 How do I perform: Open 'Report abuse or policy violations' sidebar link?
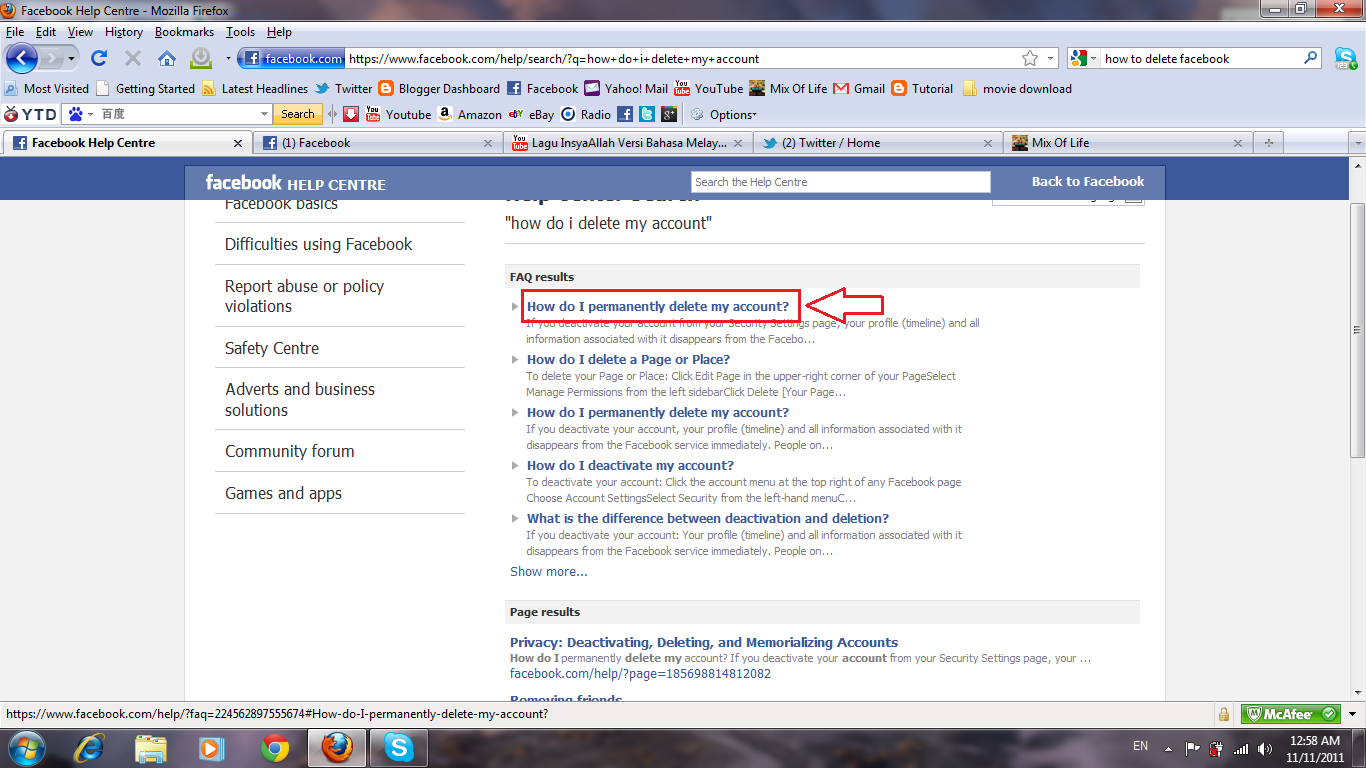(304, 296)
